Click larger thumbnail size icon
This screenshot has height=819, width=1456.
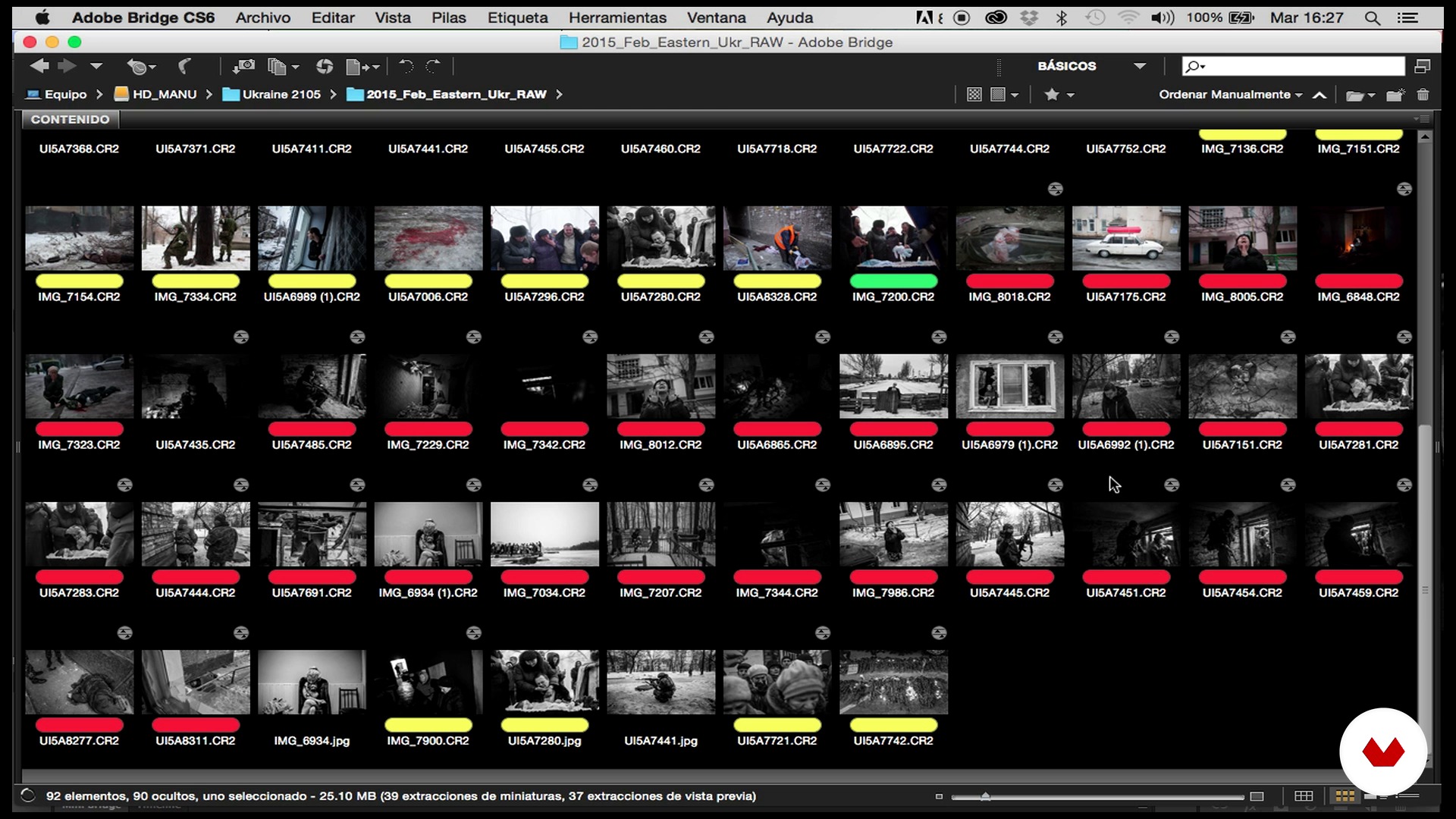point(1257,796)
